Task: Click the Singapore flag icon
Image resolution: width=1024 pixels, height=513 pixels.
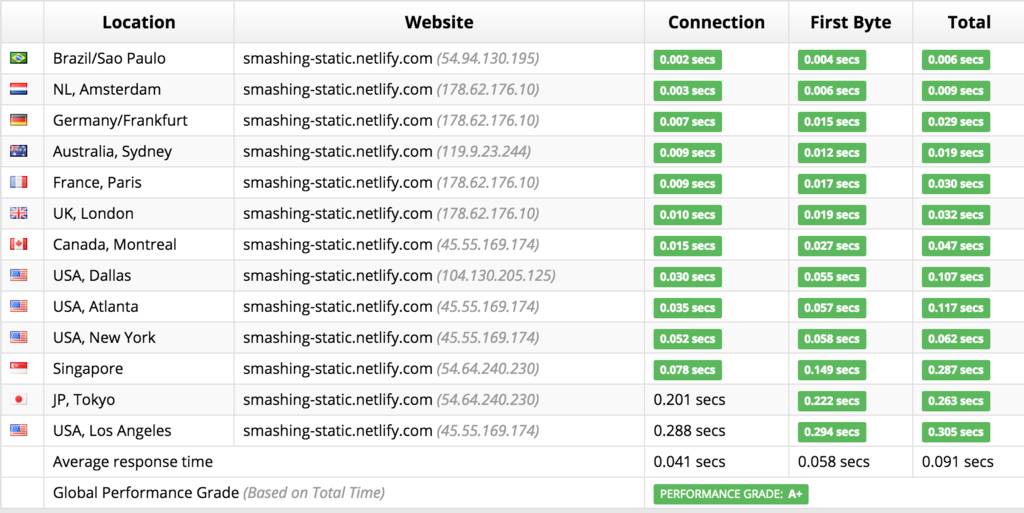Action: tap(19, 368)
